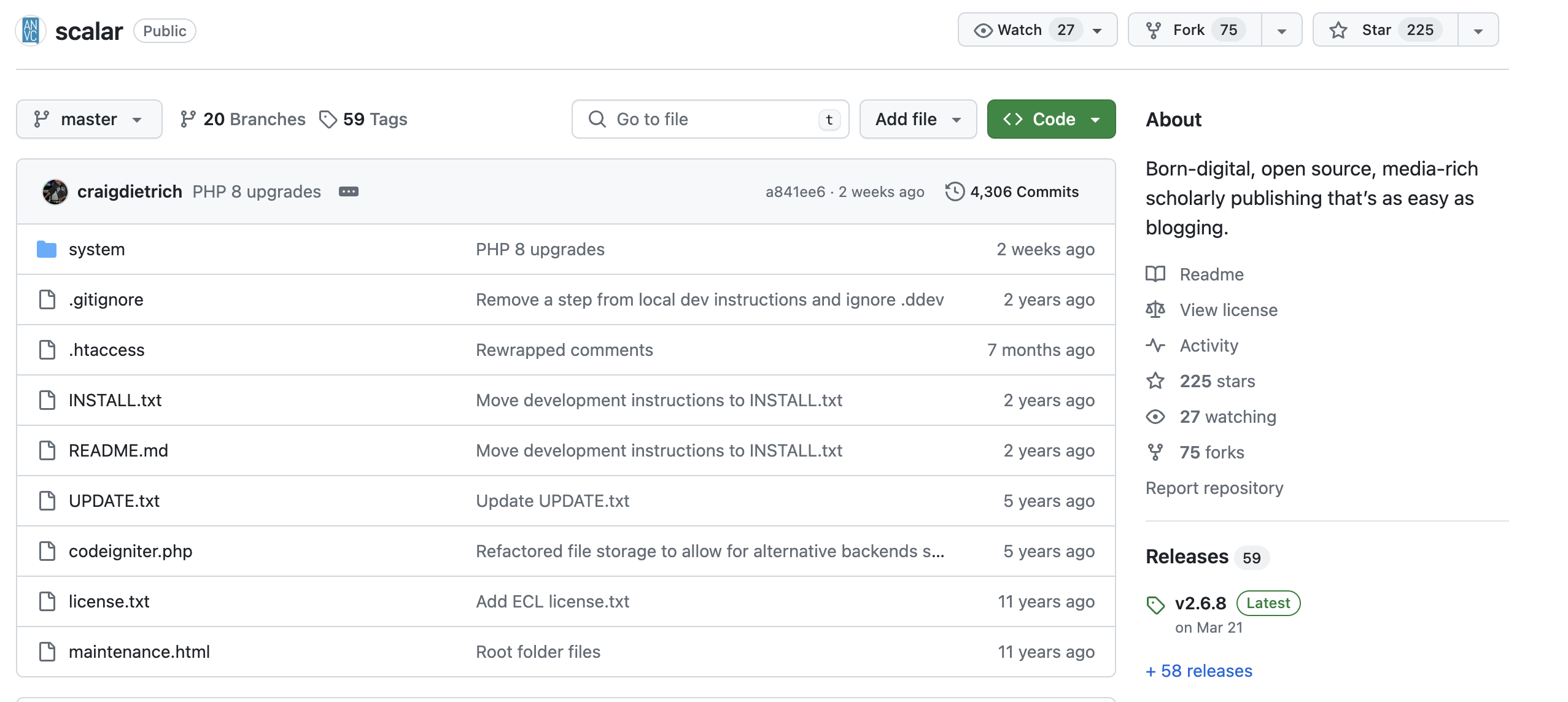Click the tag icon beside 59 Tags
The image size is (1568, 702).
click(x=328, y=118)
